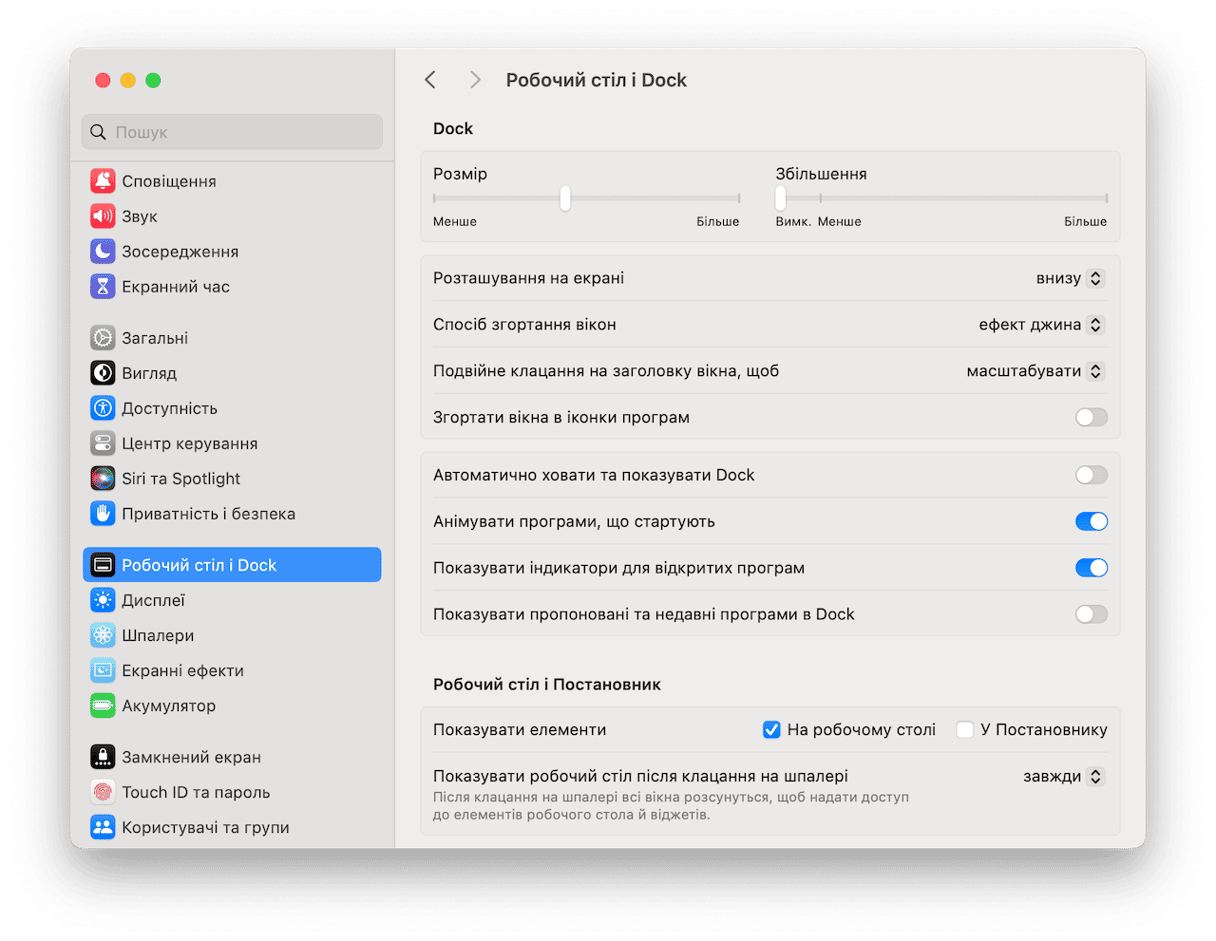The image size is (1216, 941).
Task: Select Дисплеї in sidebar
Action: [x=232, y=600]
